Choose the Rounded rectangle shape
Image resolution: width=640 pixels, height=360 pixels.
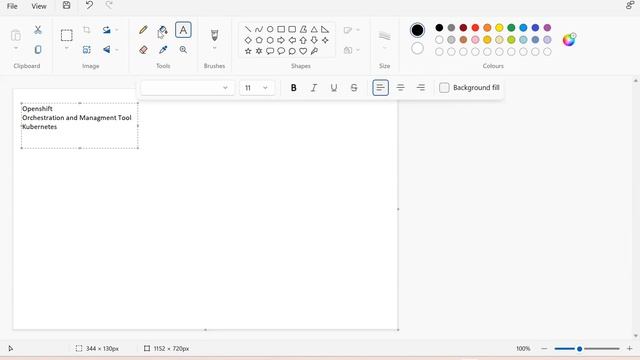coord(292,29)
